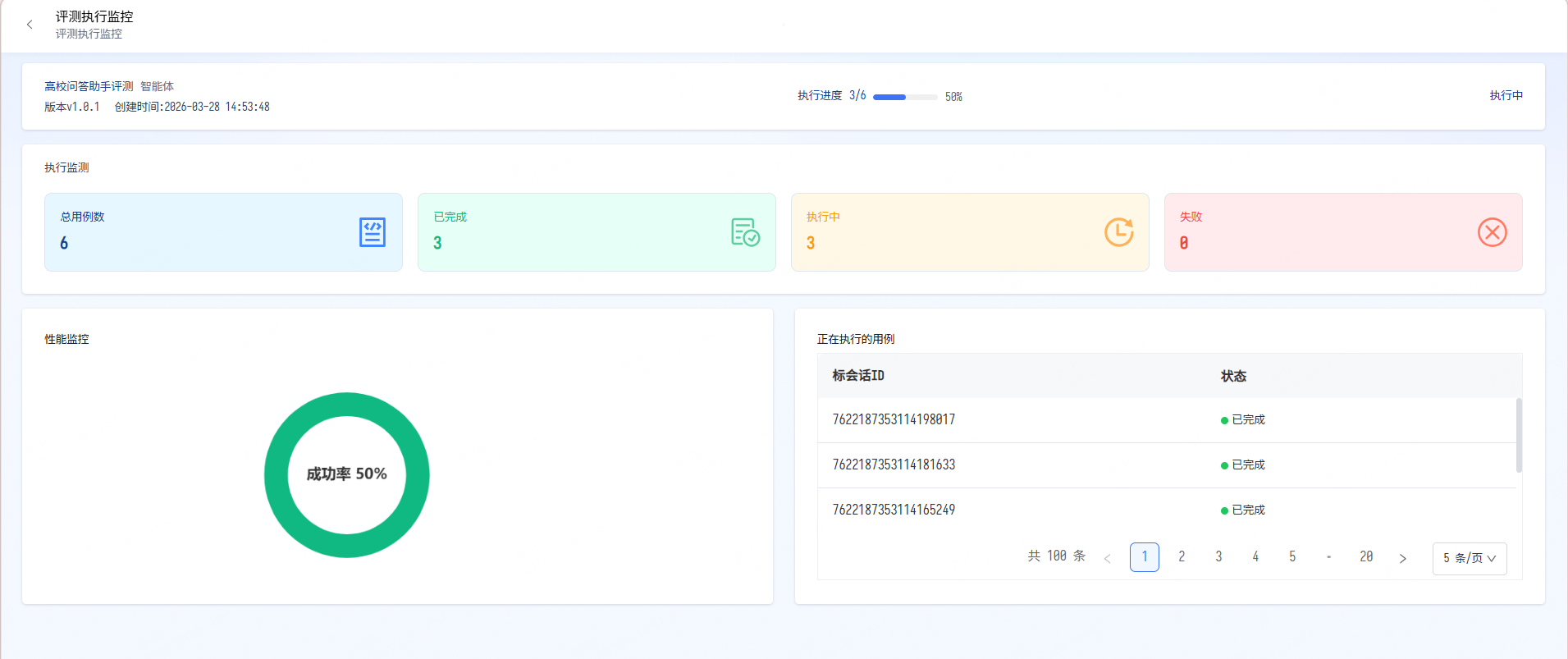
Task: Click the 标会话ID column header
Action: 858,376
